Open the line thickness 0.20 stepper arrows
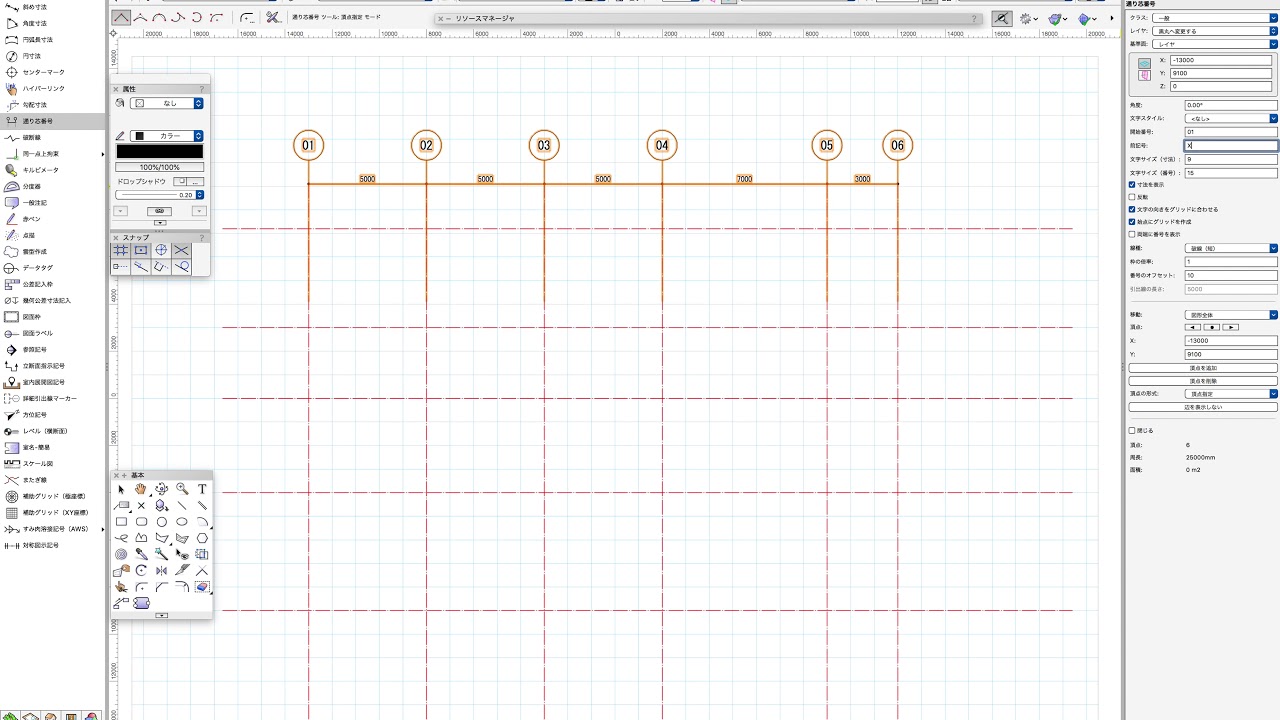 pyautogui.click(x=200, y=195)
